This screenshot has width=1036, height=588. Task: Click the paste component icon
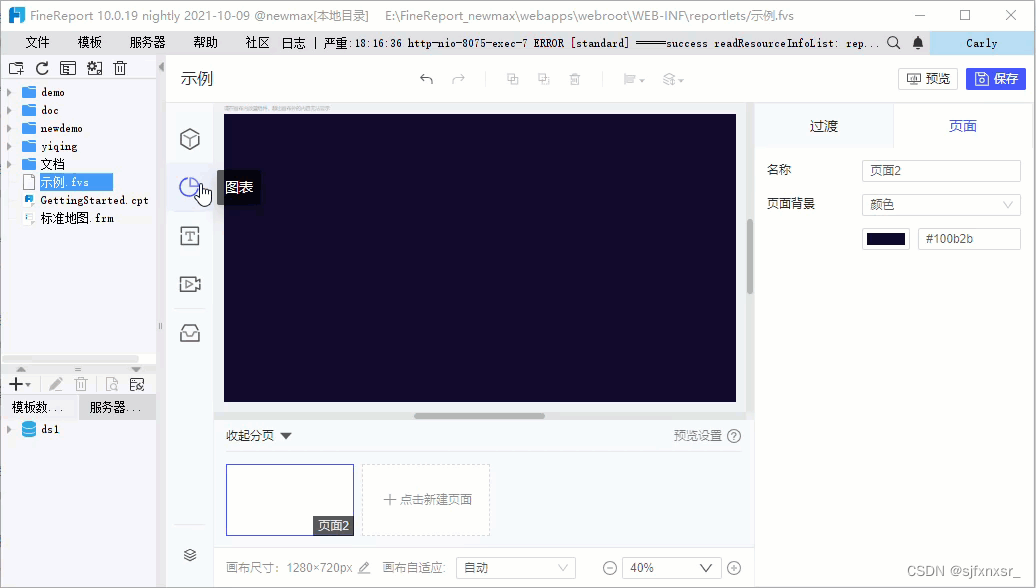(544, 79)
